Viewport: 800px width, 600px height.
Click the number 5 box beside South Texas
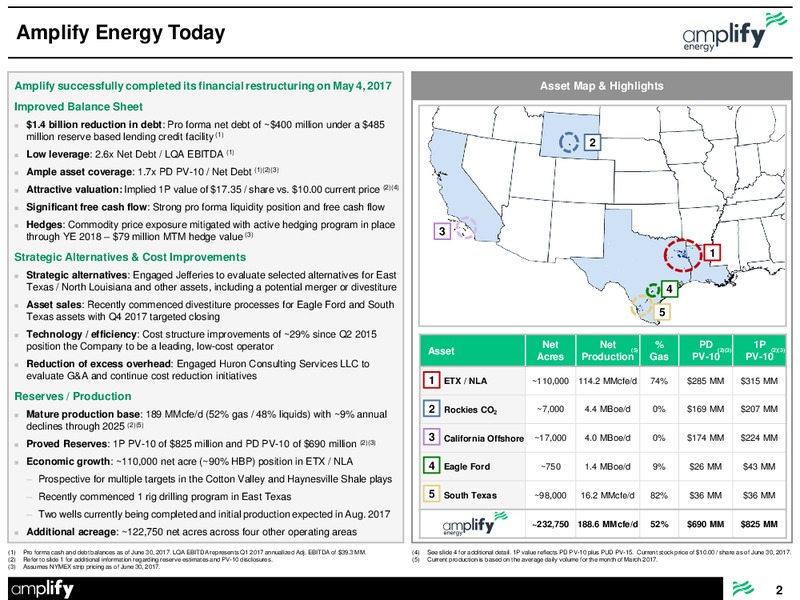432,494
